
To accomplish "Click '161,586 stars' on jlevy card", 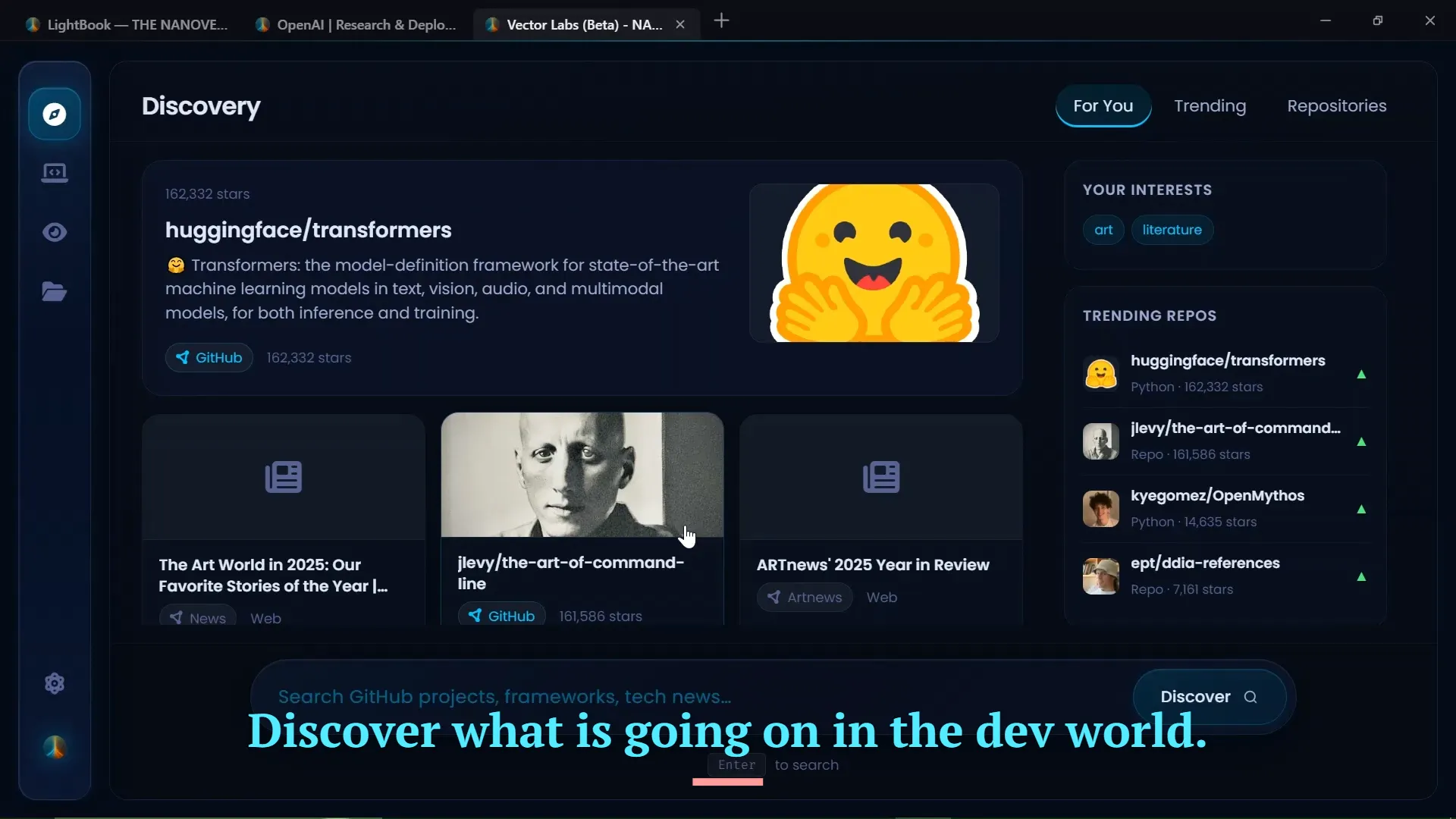I will coord(601,617).
